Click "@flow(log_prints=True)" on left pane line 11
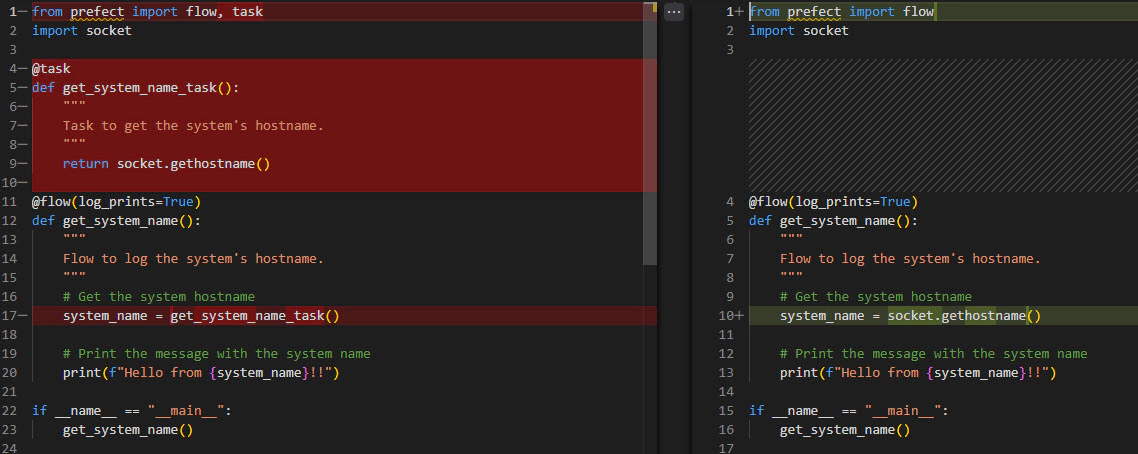 116,202
